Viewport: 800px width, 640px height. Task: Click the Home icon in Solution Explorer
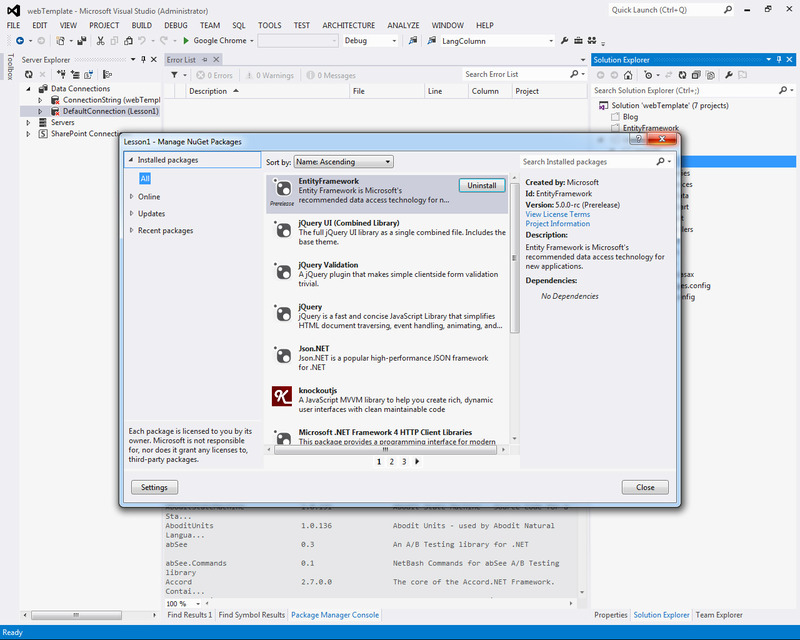tap(628, 75)
